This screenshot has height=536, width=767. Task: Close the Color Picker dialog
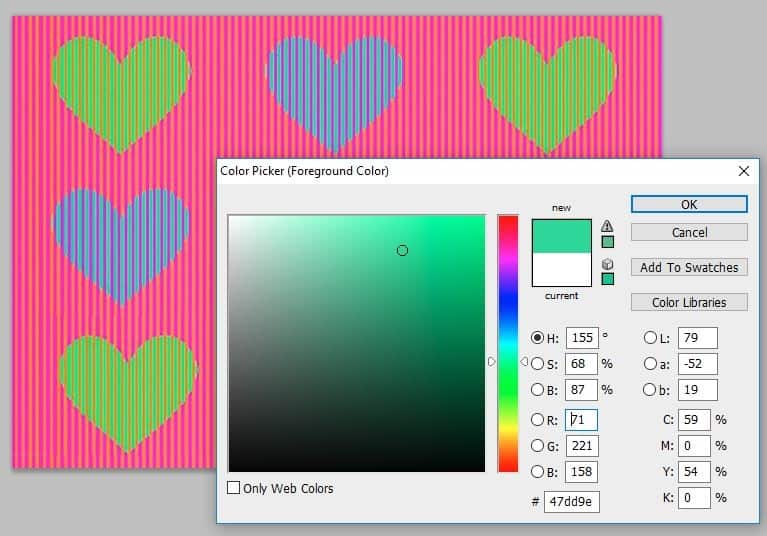click(x=743, y=171)
